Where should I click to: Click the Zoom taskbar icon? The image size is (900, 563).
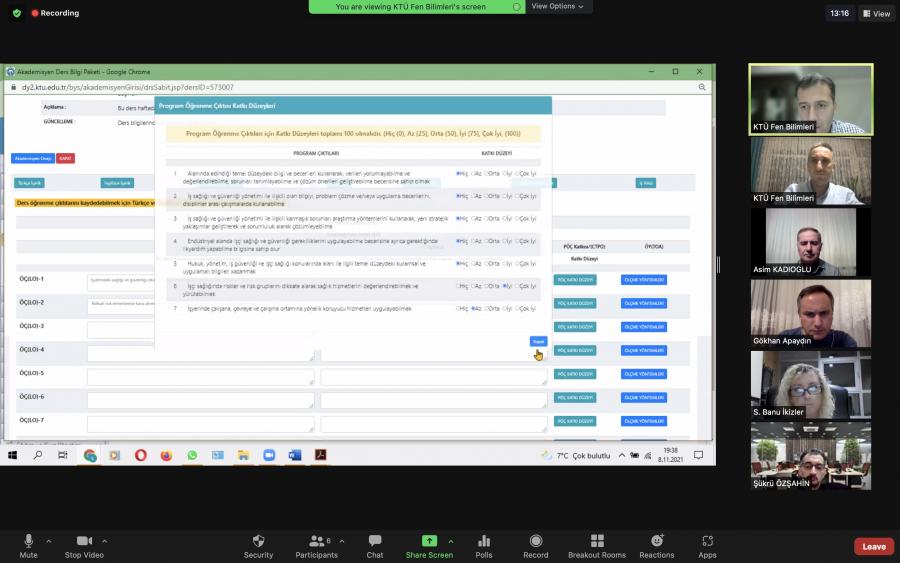(269, 455)
